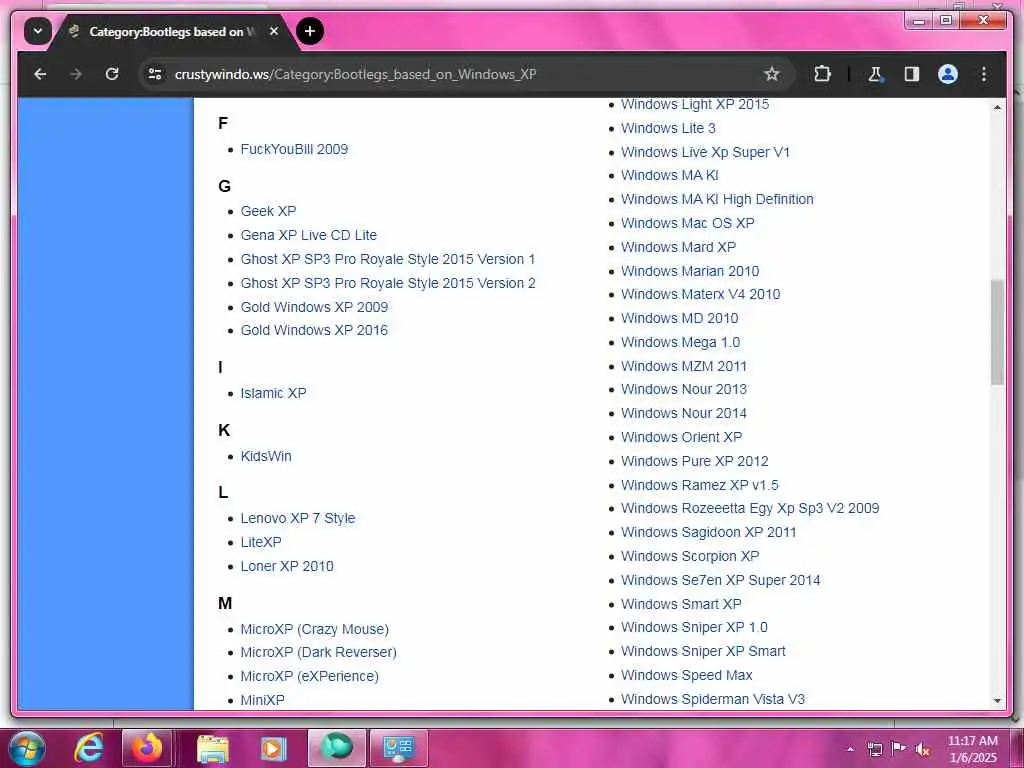Open Gena XP Live CD Lite
1024x768 pixels.
(308, 235)
